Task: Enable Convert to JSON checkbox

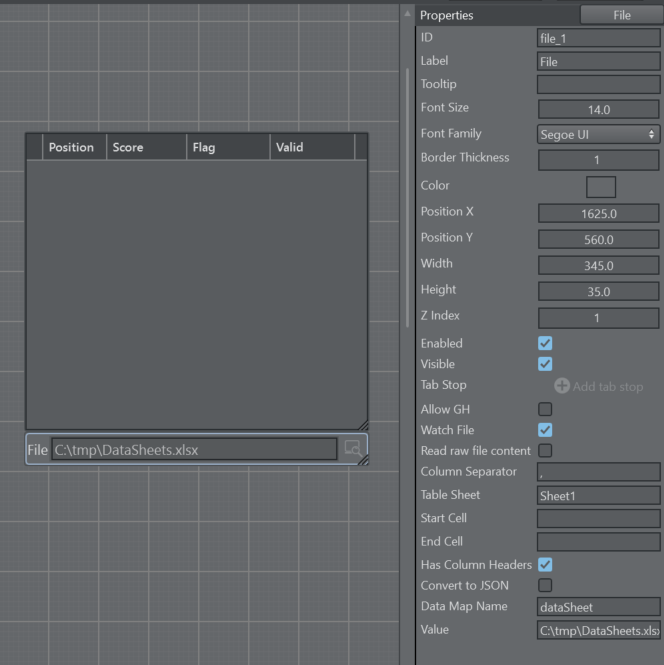Action: coord(545,585)
